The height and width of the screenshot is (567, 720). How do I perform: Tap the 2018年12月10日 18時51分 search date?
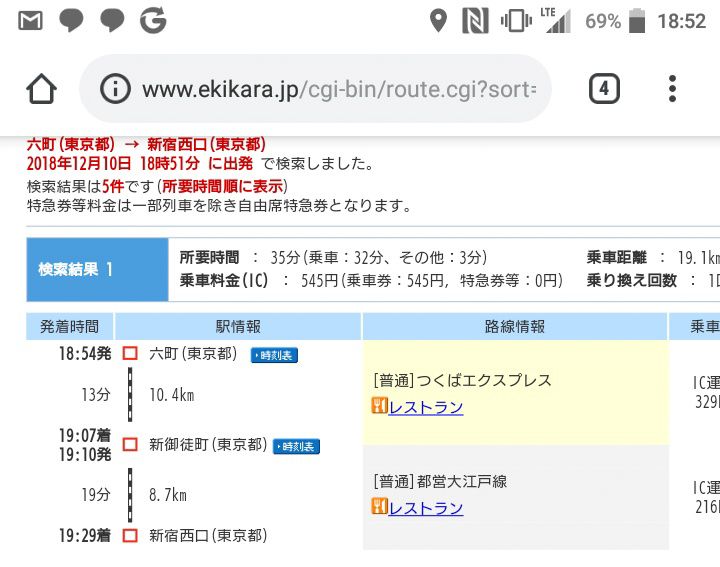(x=113, y=163)
